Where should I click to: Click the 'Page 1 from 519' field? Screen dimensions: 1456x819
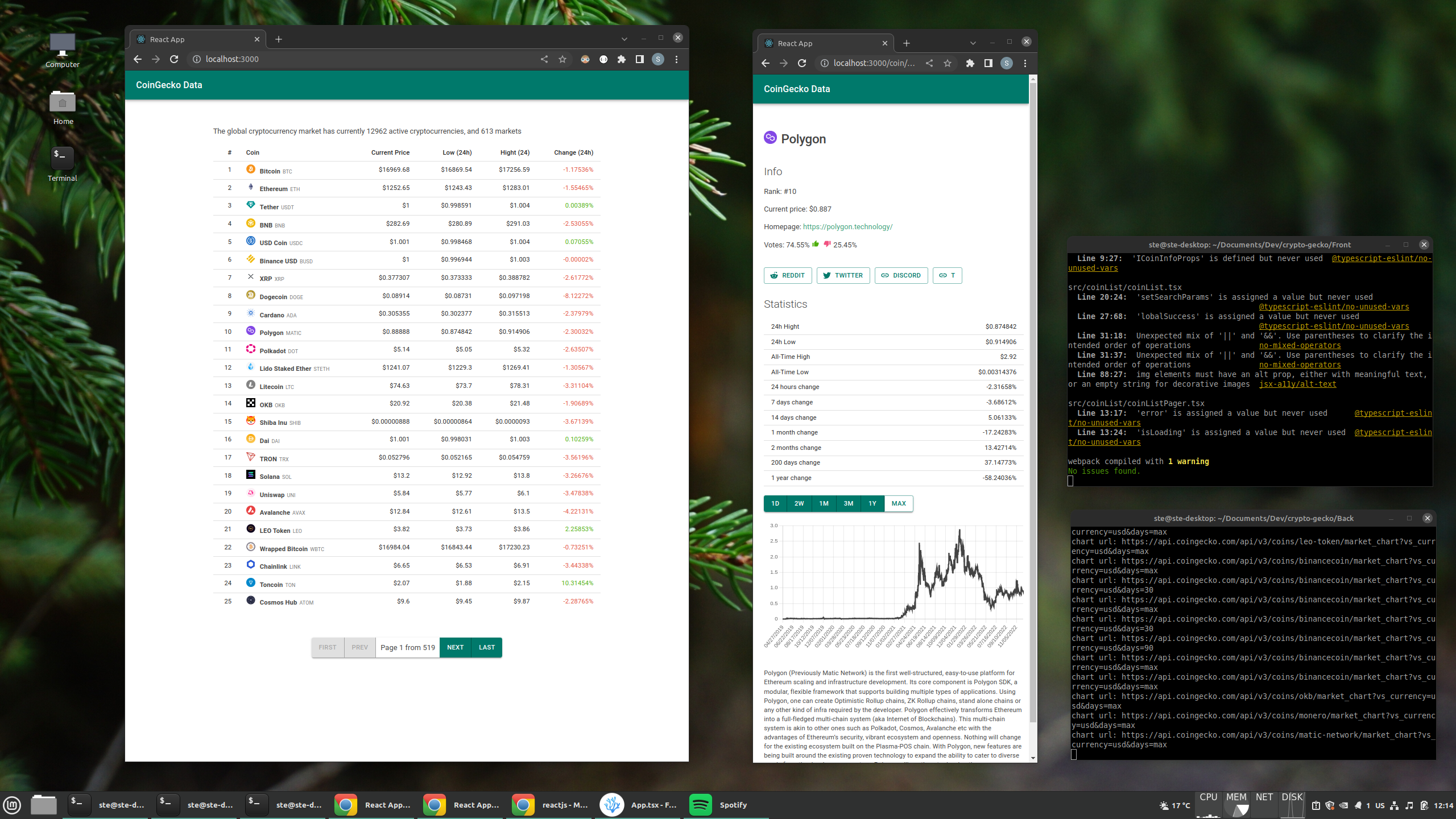point(407,647)
